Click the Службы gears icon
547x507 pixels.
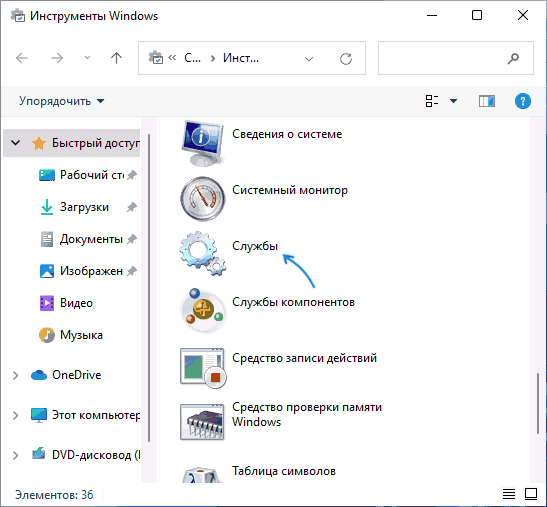[x=203, y=254]
